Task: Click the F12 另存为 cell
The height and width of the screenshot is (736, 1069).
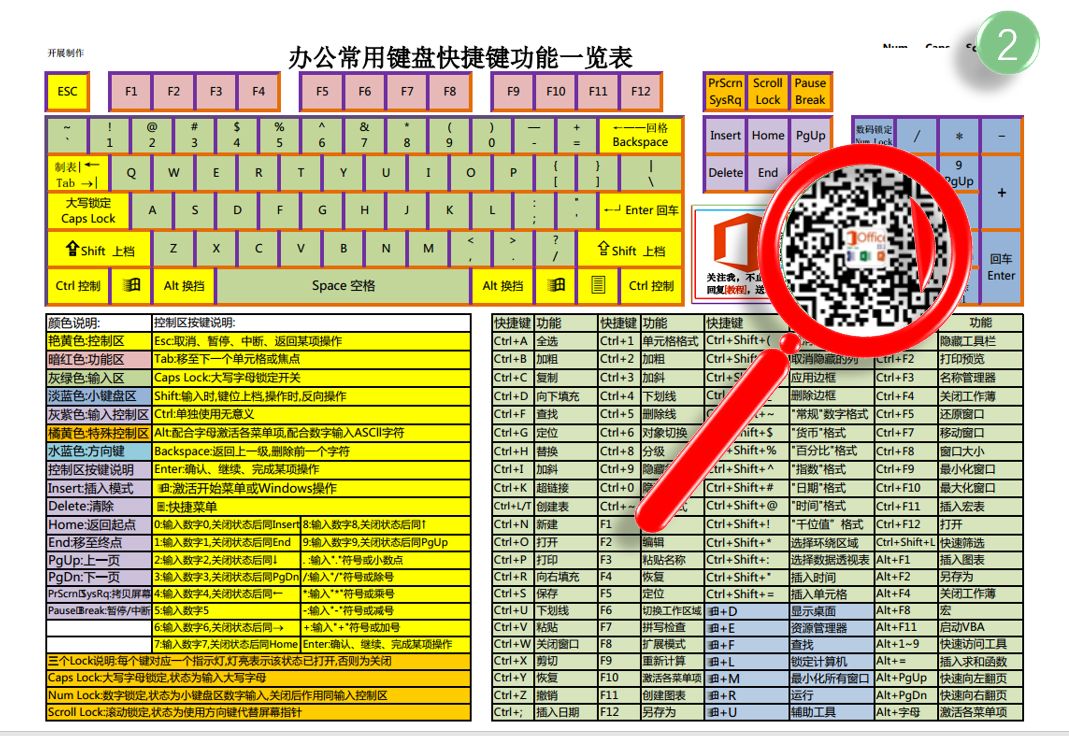Action: tap(650, 712)
